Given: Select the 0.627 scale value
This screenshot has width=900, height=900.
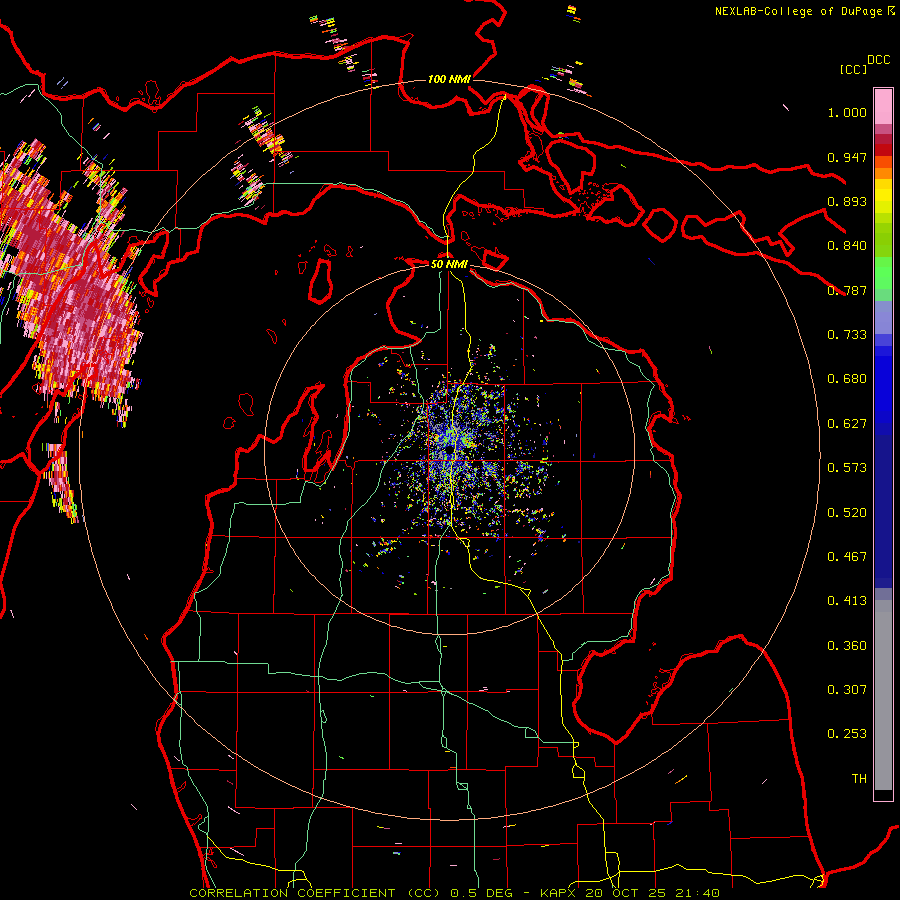Looking at the screenshot, I should pyautogui.click(x=847, y=424).
